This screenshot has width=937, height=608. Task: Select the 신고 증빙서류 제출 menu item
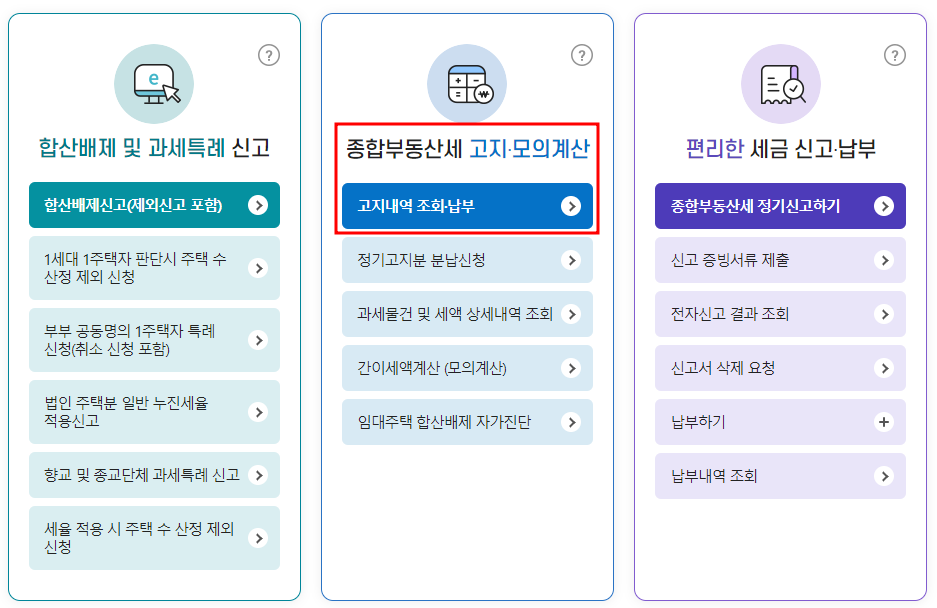click(780, 260)
